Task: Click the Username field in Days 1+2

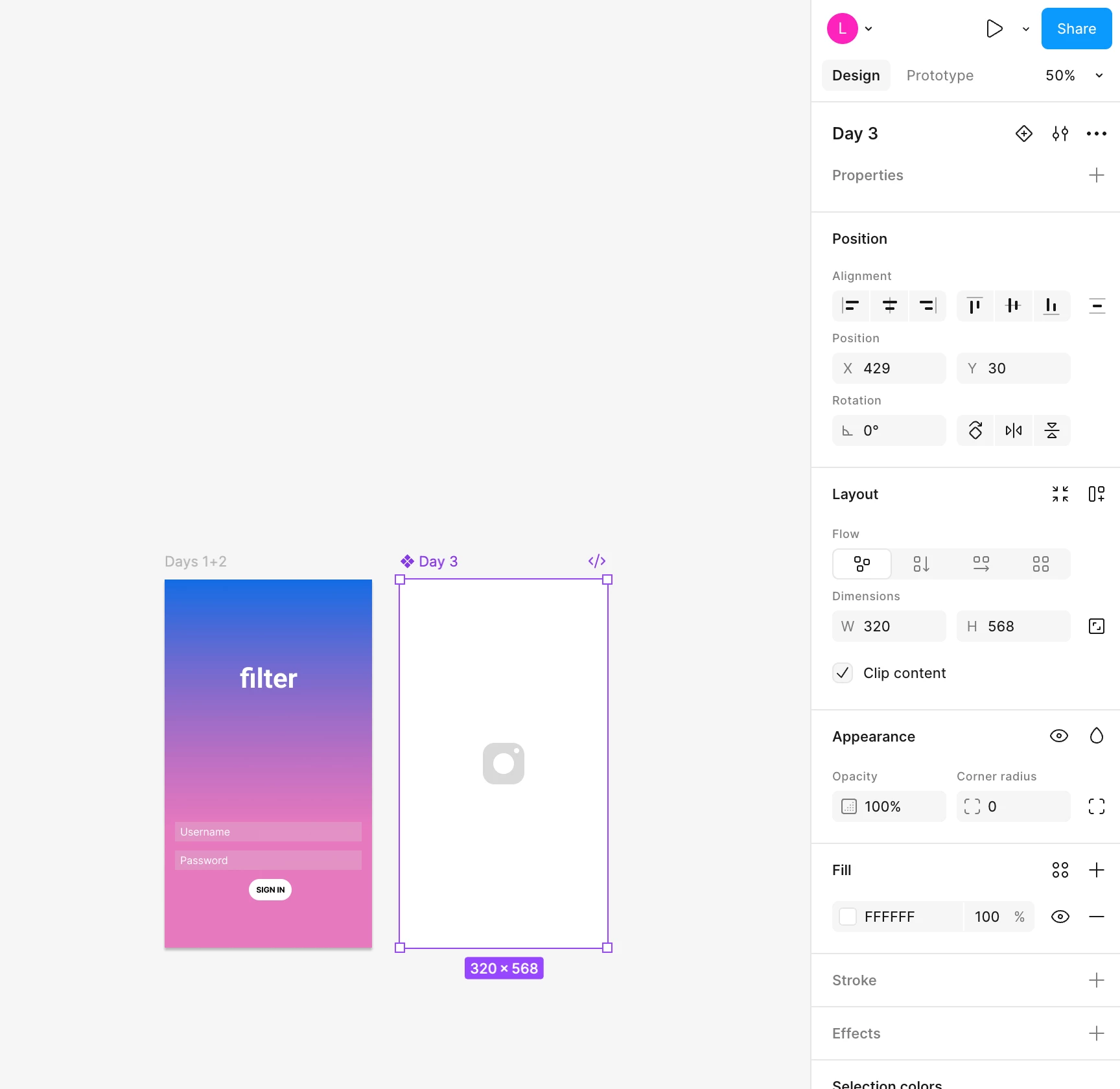Action: [x=268, y=832]
